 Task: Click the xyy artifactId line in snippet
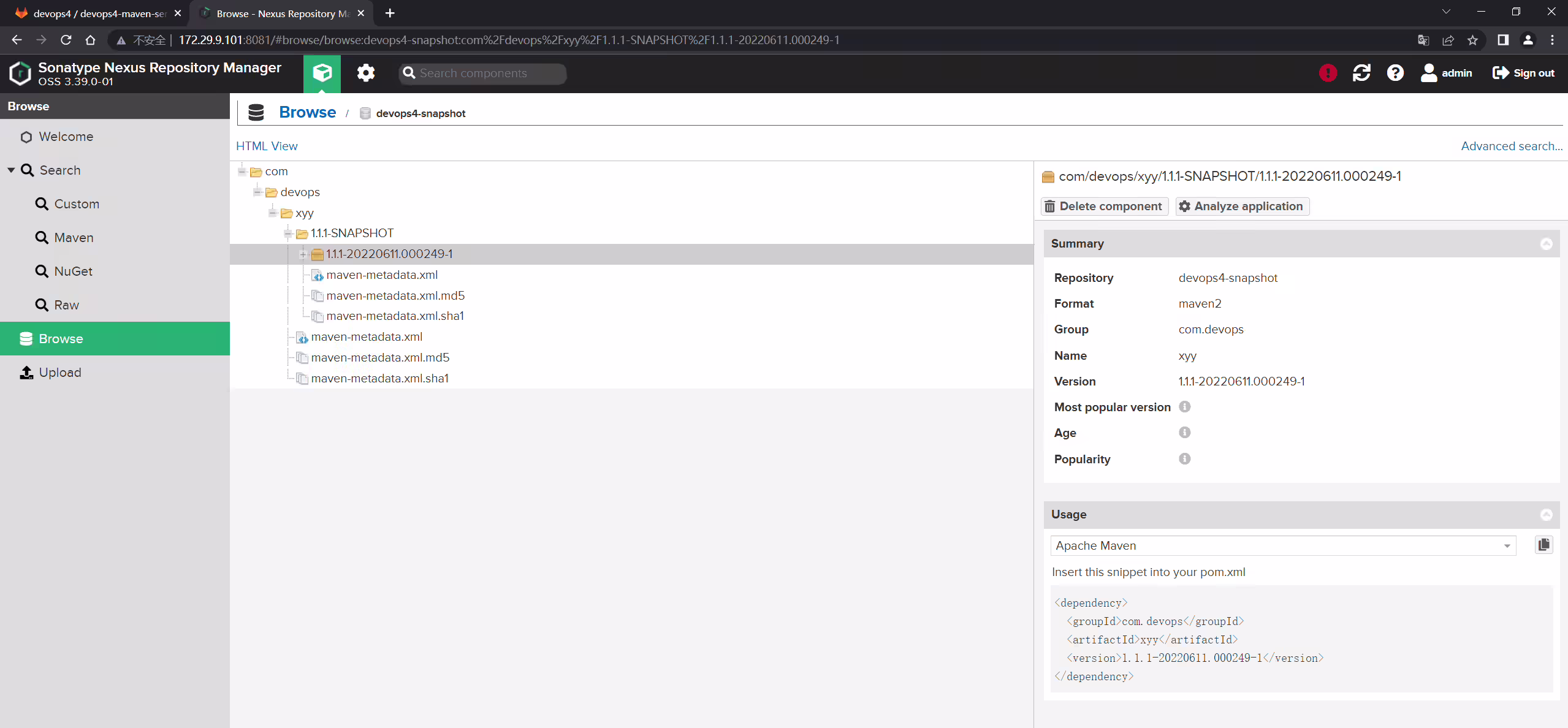click(x=1152, y=640)
